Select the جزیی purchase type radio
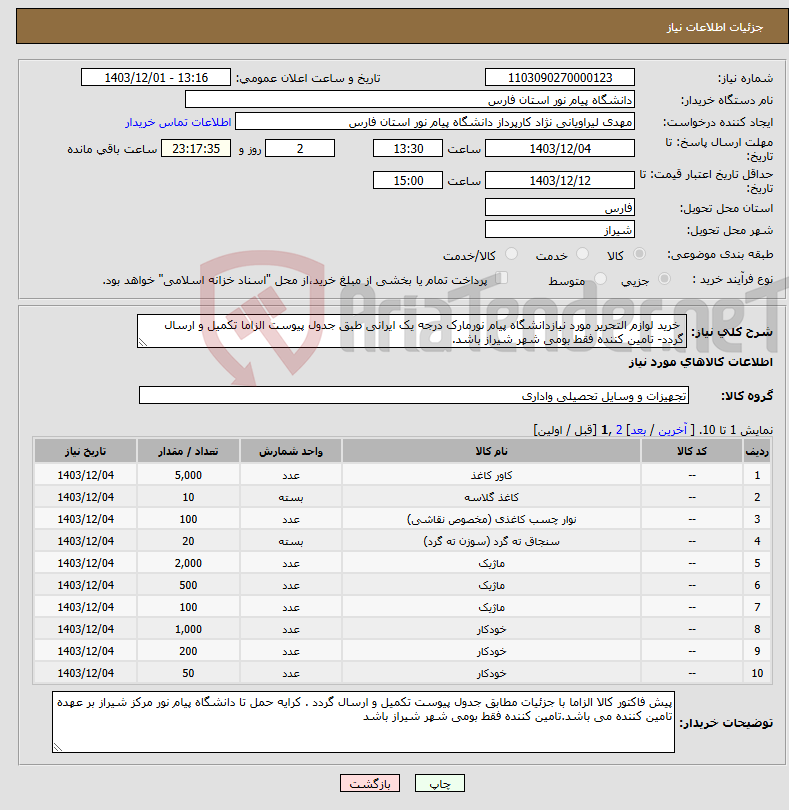Image resolution: width=789 pixels, height=810 pixels. pos(664,278)
